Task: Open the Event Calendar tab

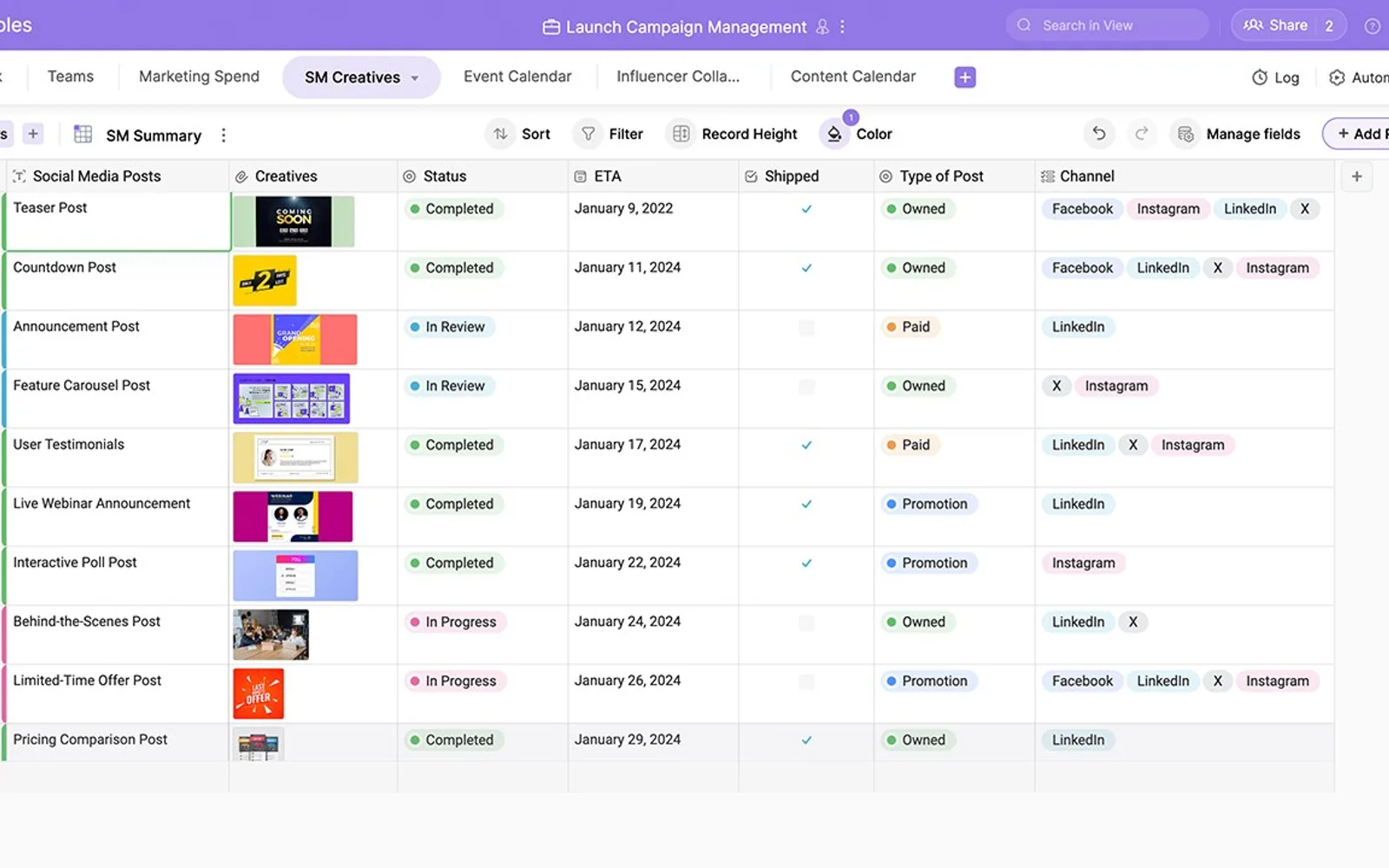Action: click(517, 76)
